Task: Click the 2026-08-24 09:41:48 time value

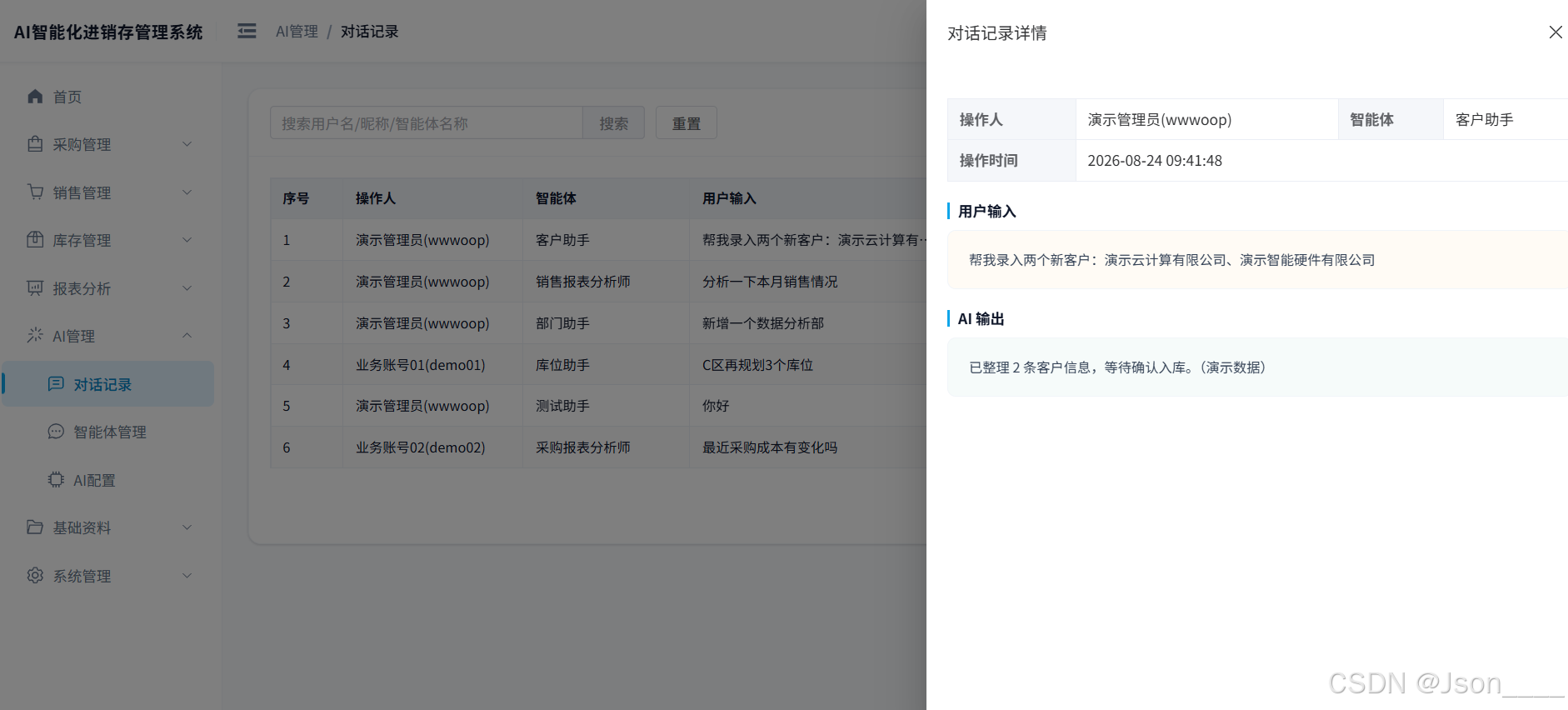Action: [1155, 161]
